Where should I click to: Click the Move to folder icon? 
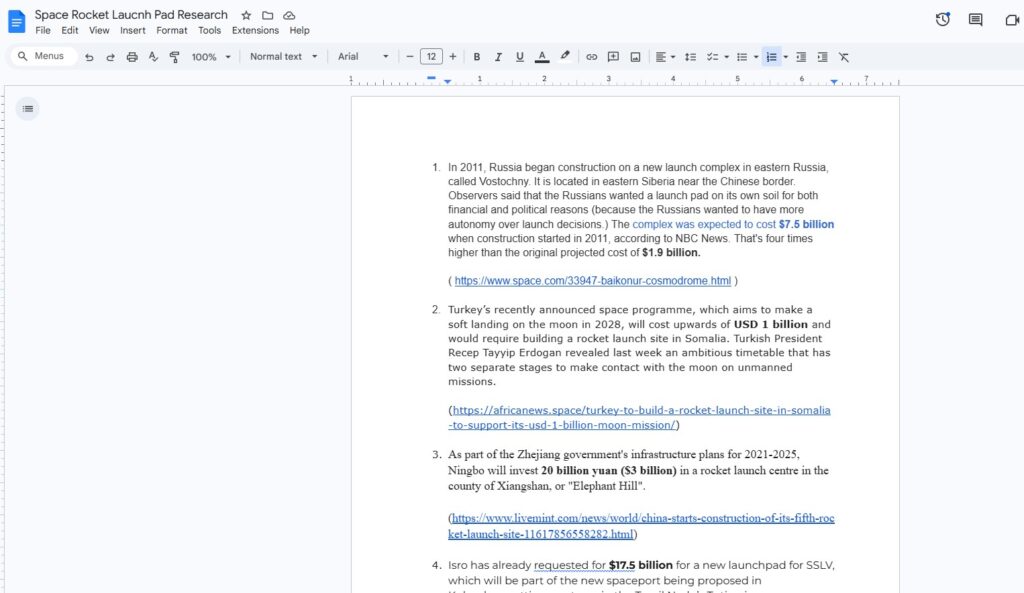(x=268, y=15)
